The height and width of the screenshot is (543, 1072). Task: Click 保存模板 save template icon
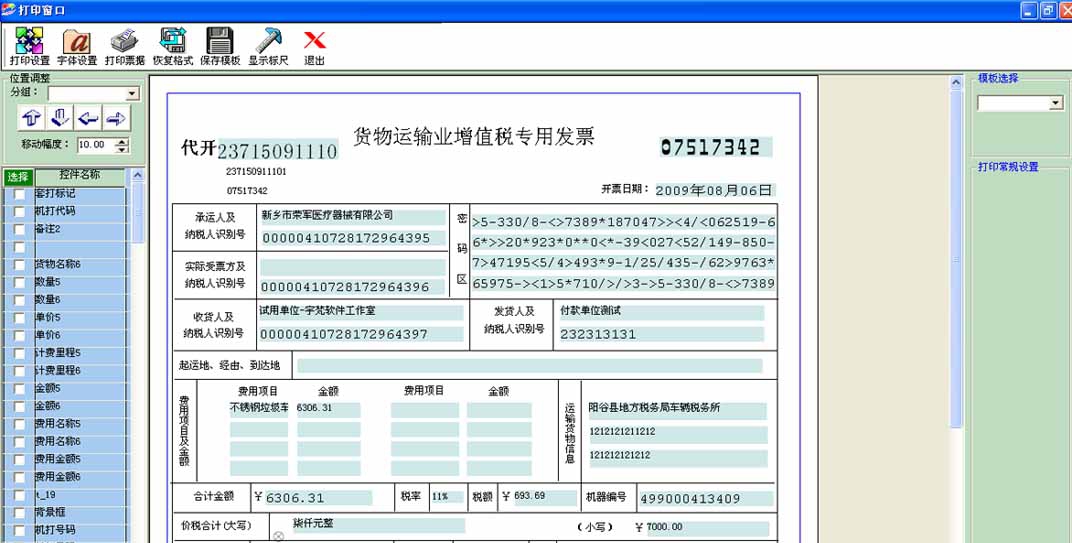[x=220, y=47]
